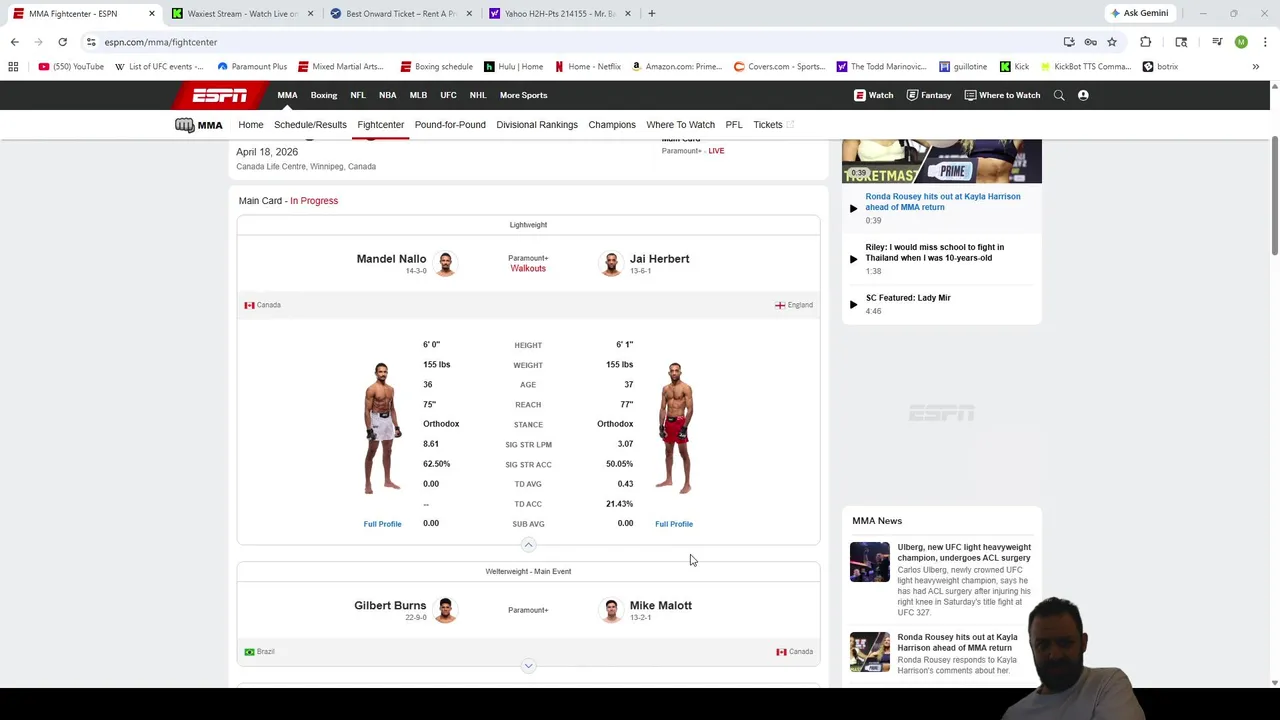Close the MMA Fightcenter tab
Screen dimensions: 1280x720
152,13
